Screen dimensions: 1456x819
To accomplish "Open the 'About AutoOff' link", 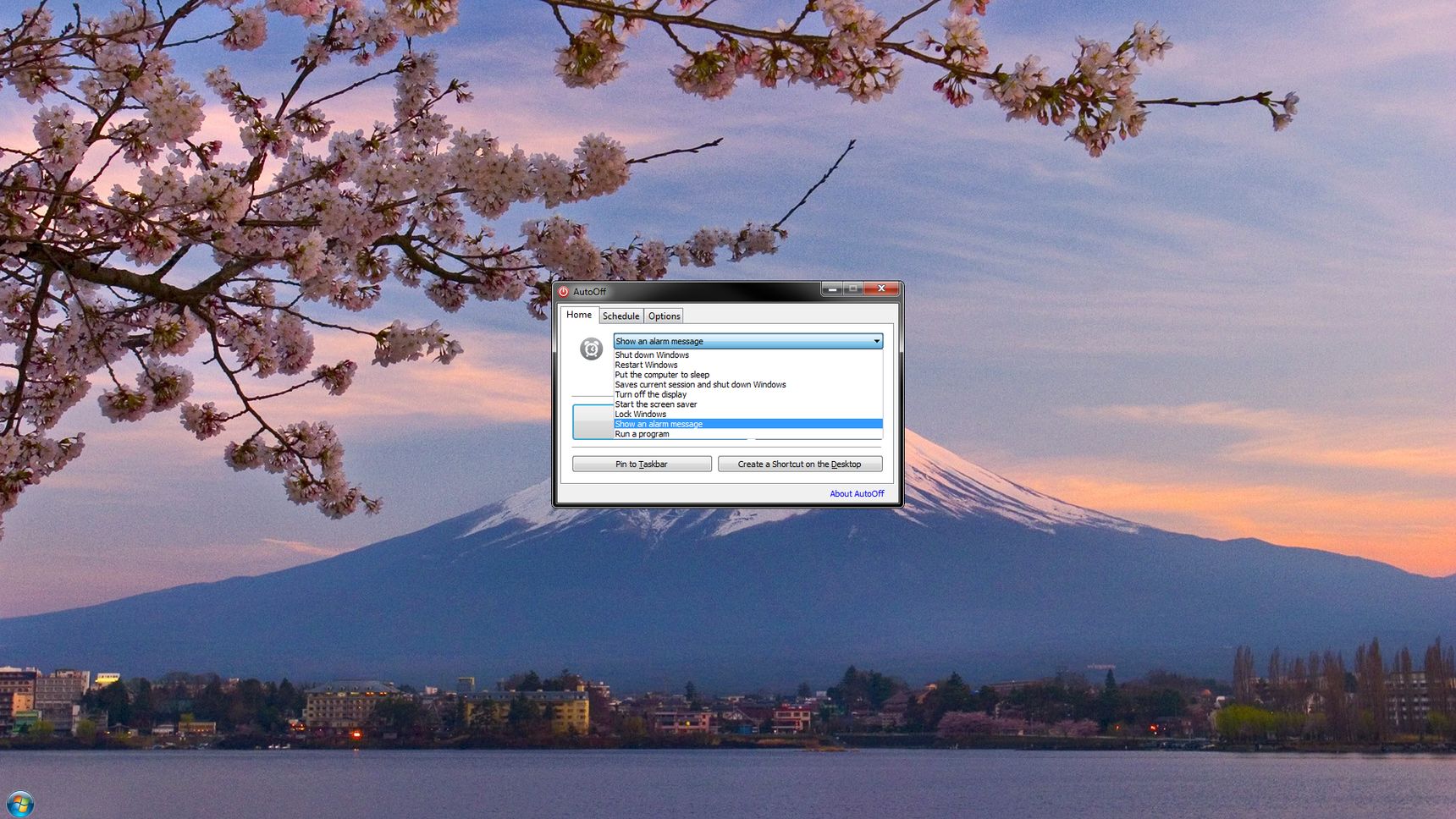I will (x=857, y=493).
